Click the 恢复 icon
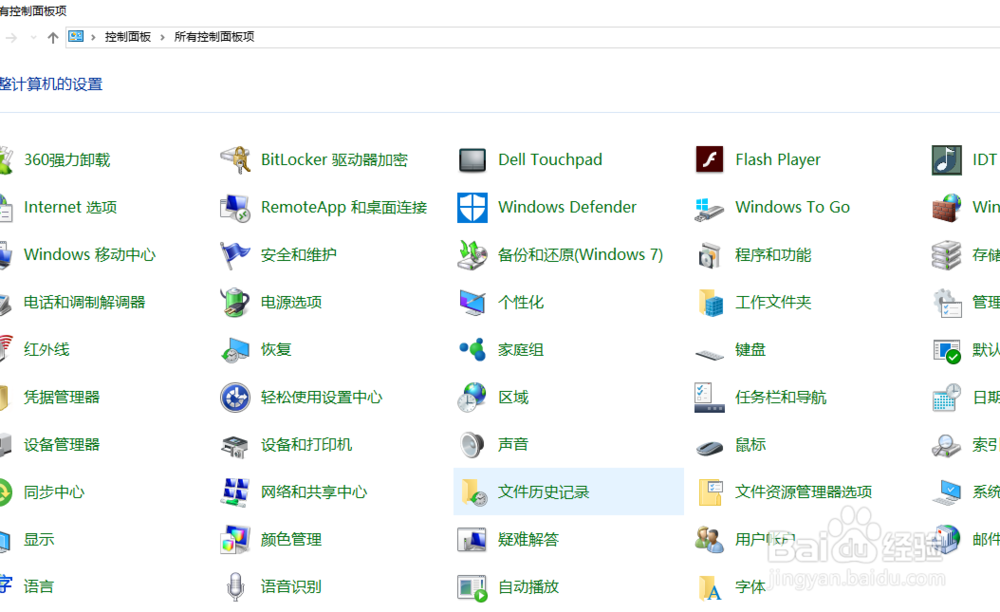 tap(235, 350)
